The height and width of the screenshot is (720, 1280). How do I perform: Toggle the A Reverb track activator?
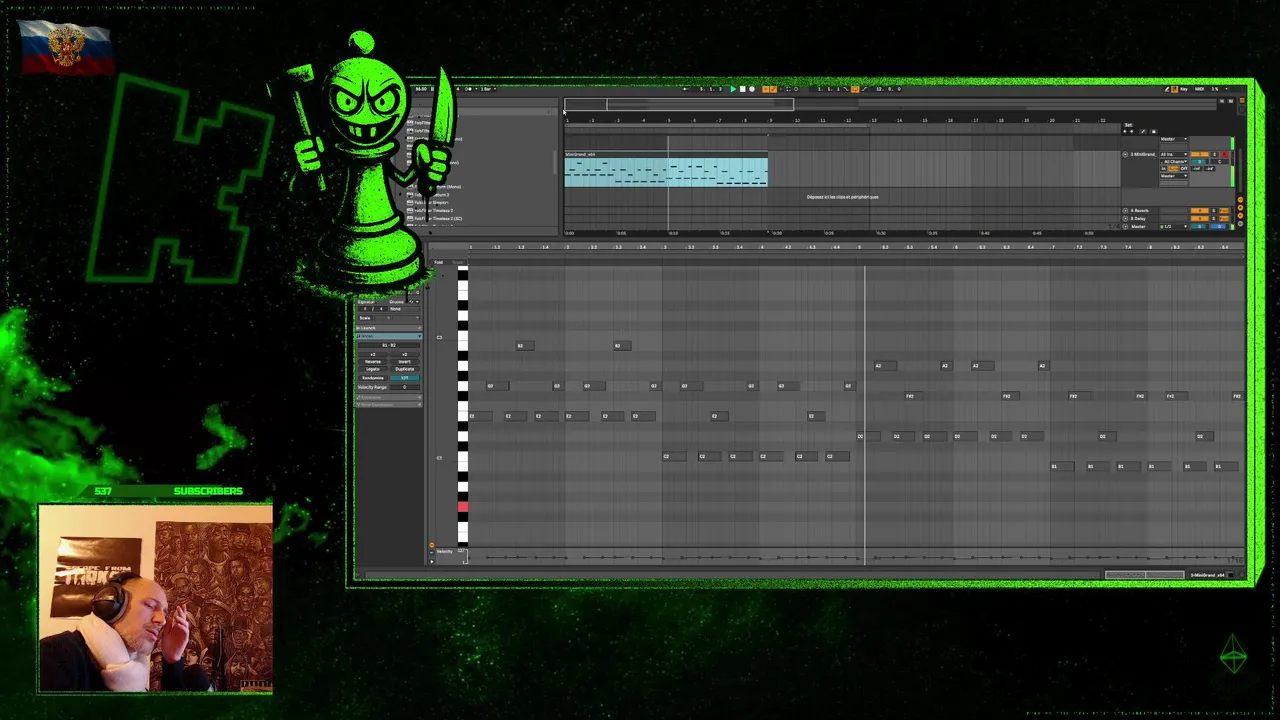(1200, 210)
